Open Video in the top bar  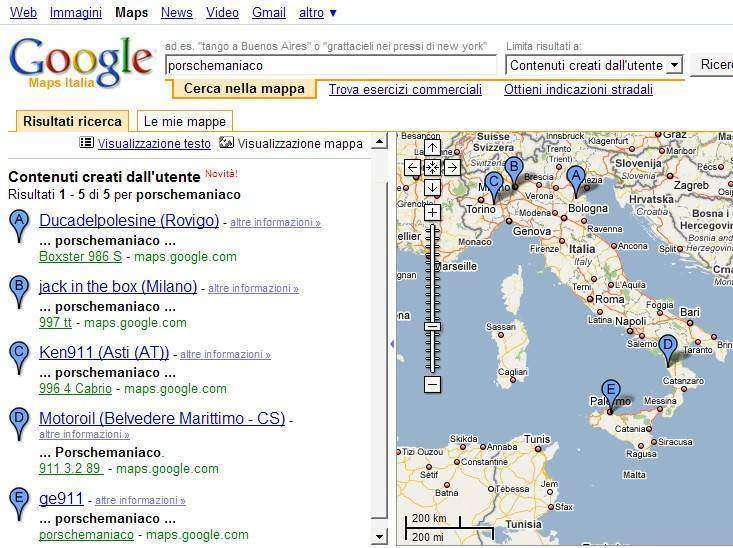click(x=223, y=13)
